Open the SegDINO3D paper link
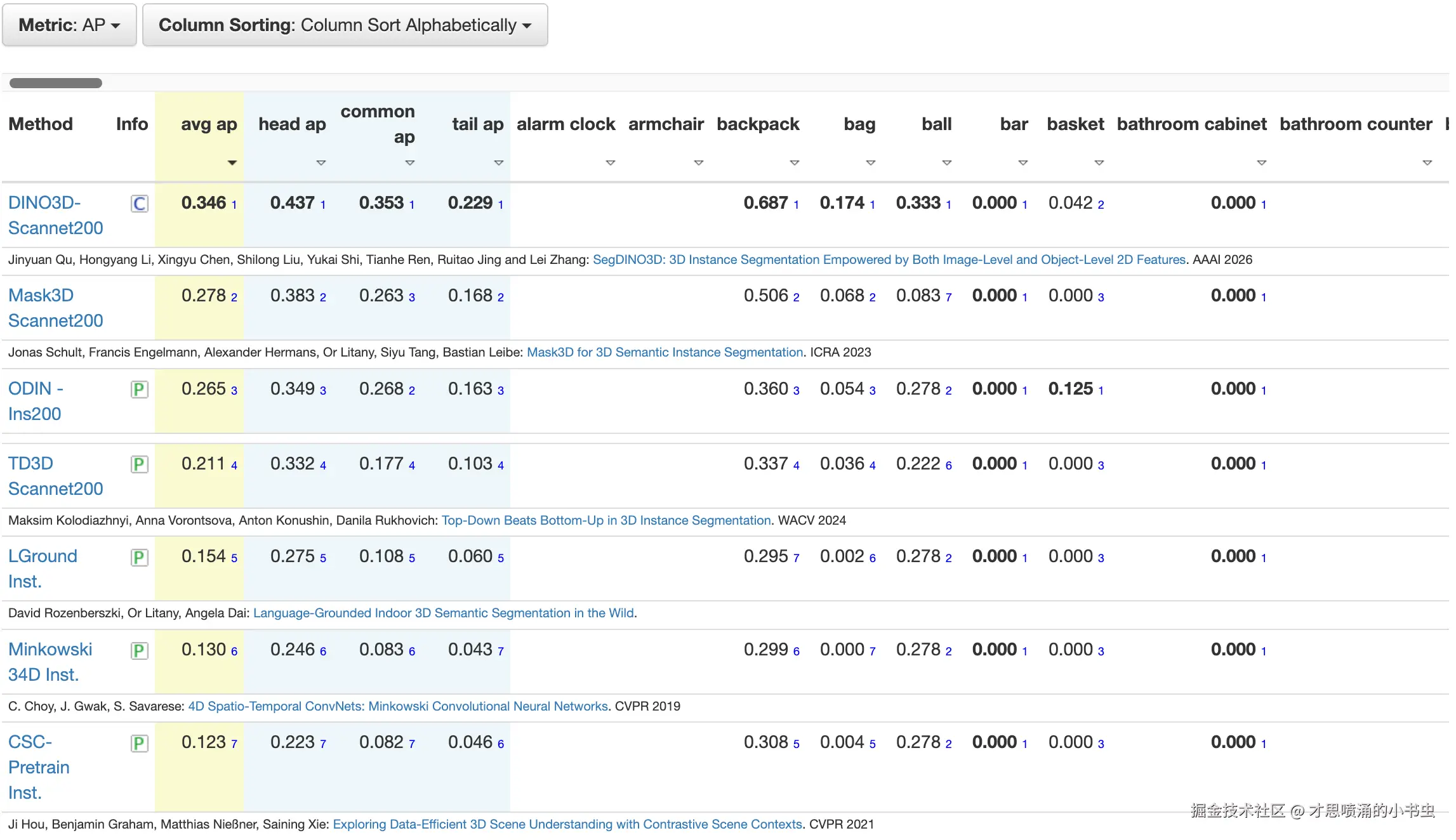The height and width of the screenshot is (840, 1456). pyautogui.click(x=889, y=259)
